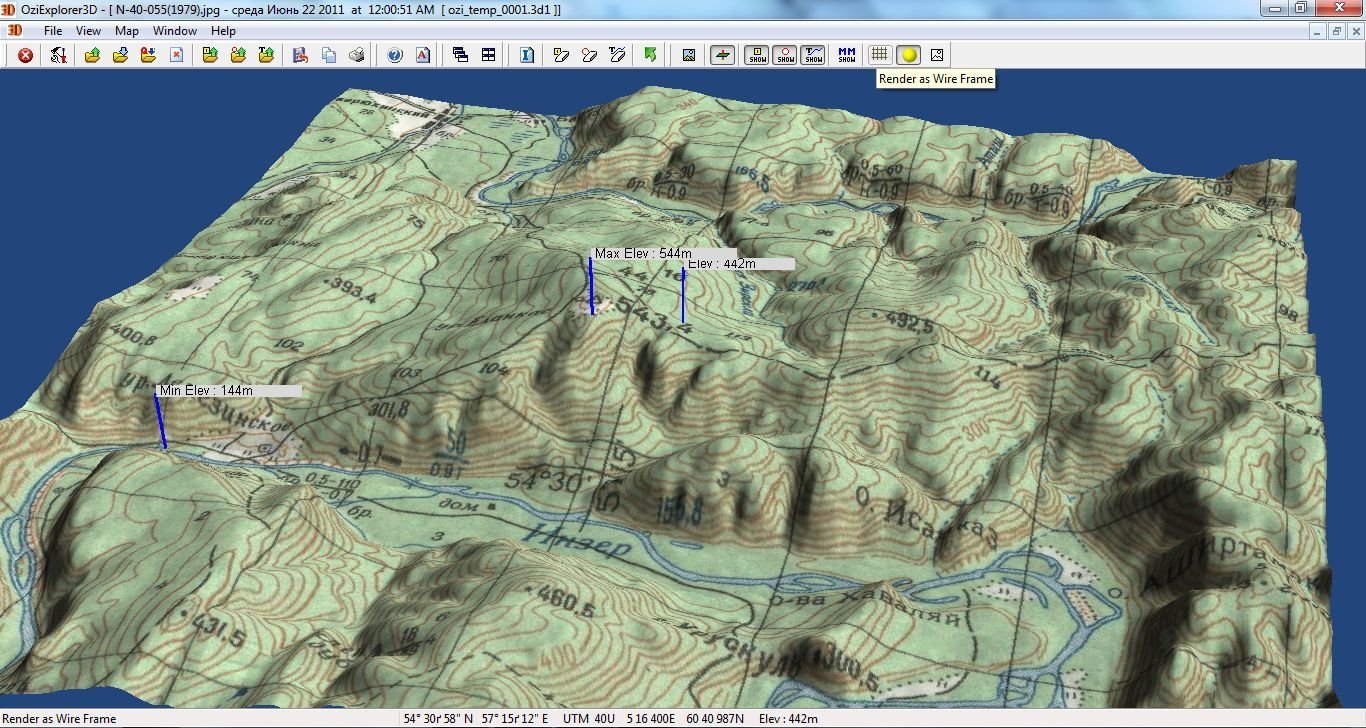Open the File menu

click(x=52, y=31)
